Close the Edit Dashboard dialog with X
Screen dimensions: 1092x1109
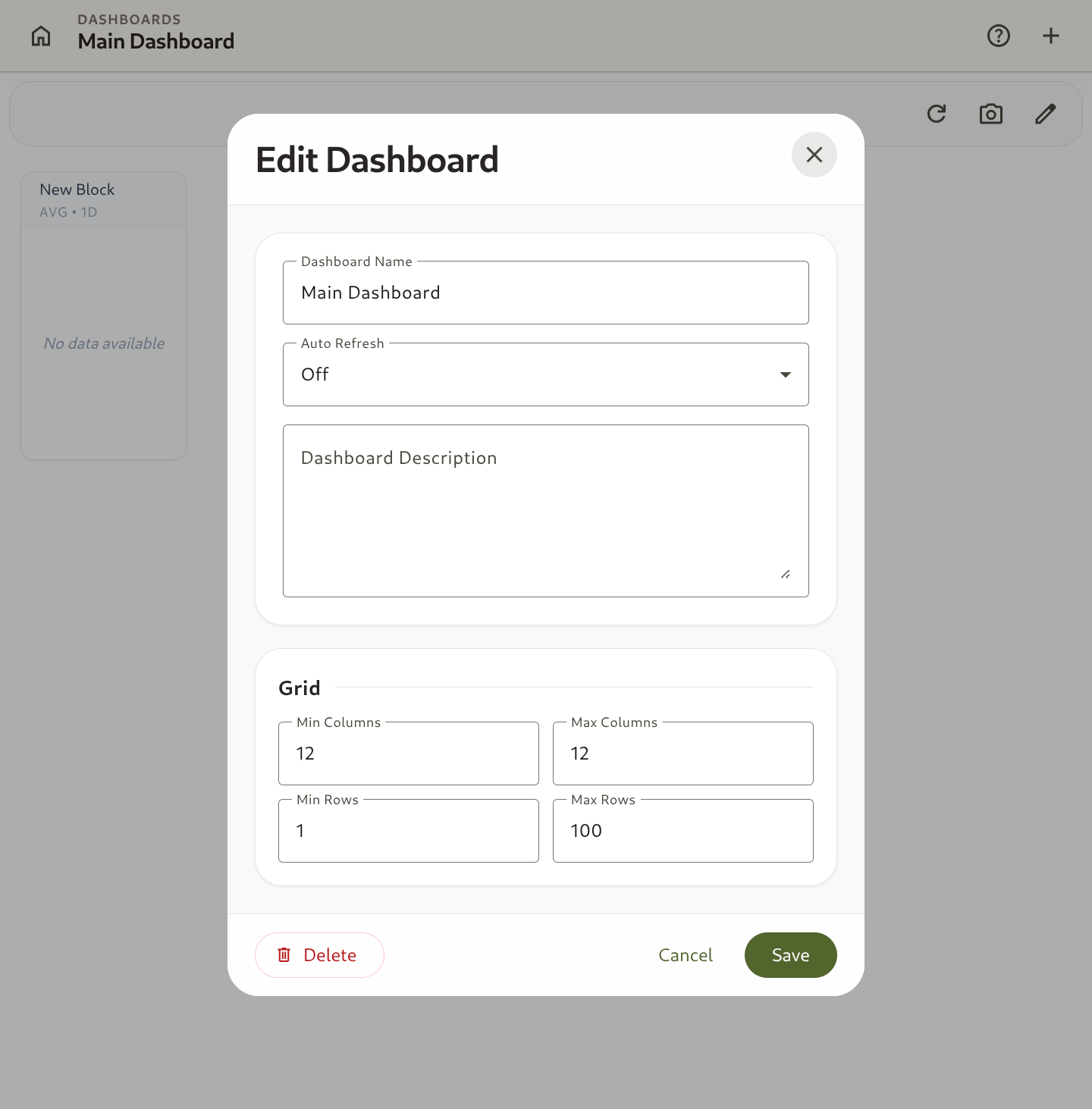click(x=814, y=155)
